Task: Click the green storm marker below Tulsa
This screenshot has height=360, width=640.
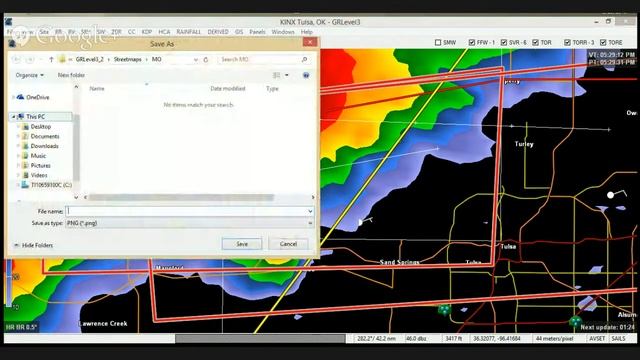Action: [x=444, y=310]
